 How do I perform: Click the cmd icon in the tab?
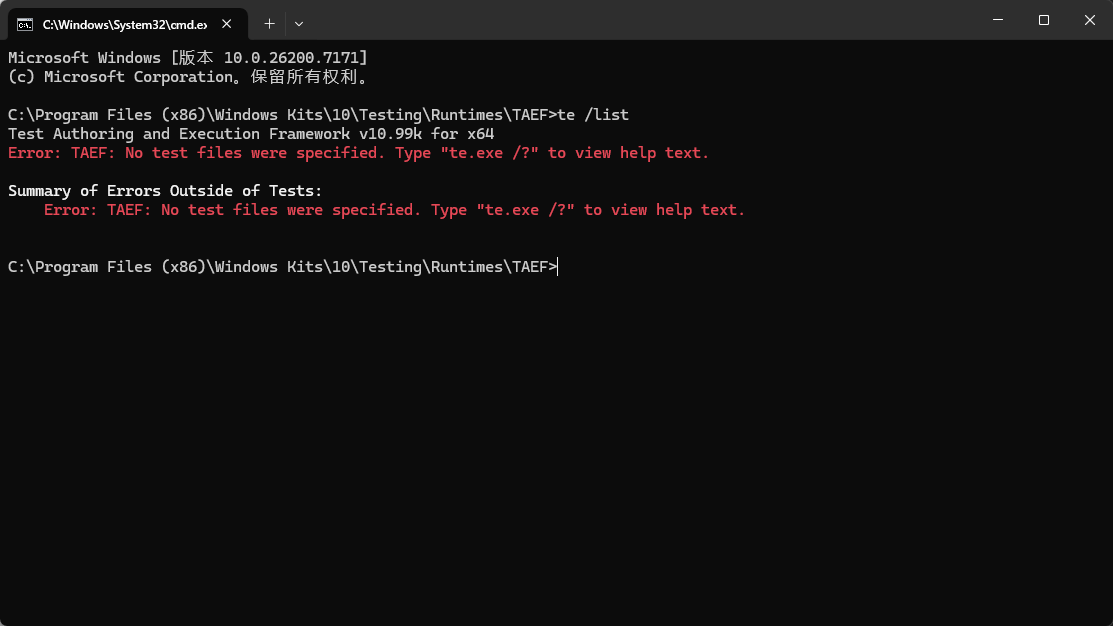click(25, 25)
